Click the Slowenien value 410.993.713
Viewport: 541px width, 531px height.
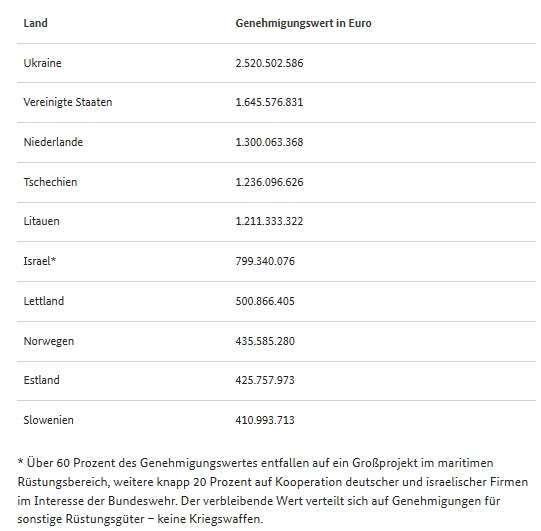(x=265, y=420)
